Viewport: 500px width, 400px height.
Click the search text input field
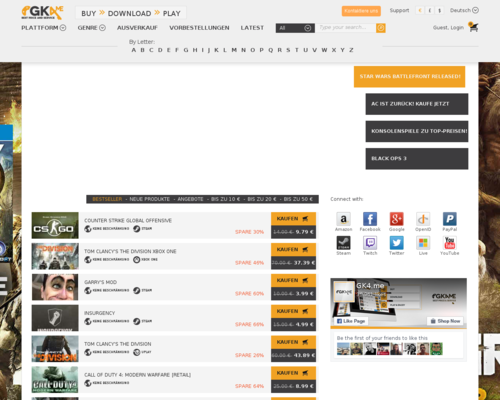346,28
